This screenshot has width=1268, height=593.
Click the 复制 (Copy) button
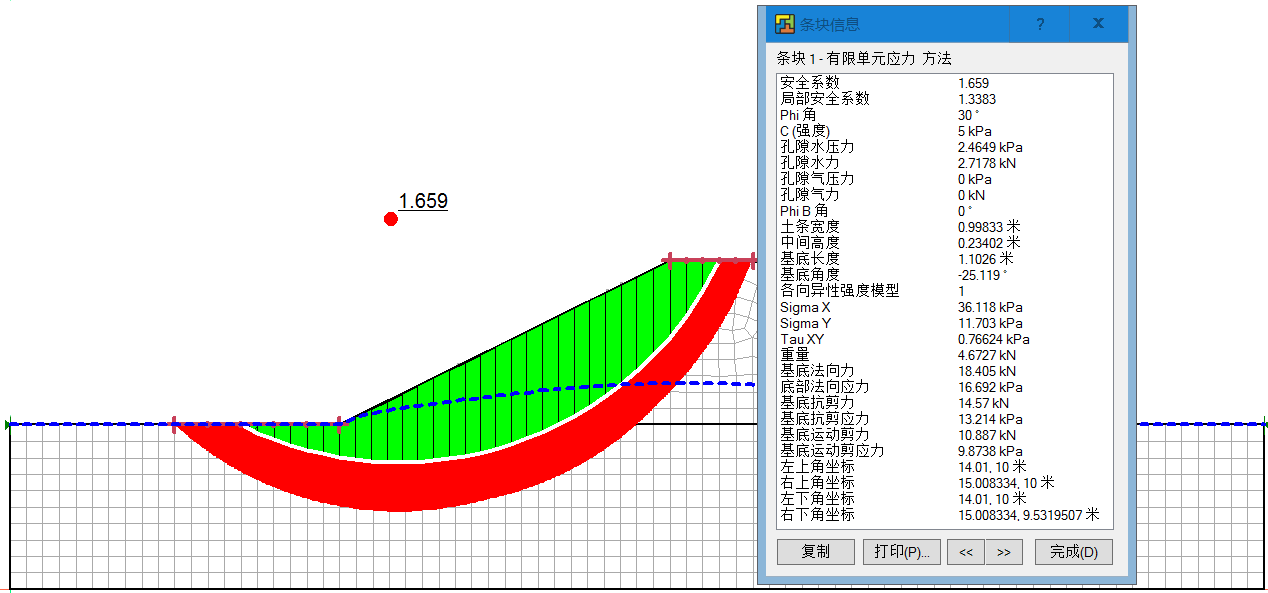tap(815, 552)
